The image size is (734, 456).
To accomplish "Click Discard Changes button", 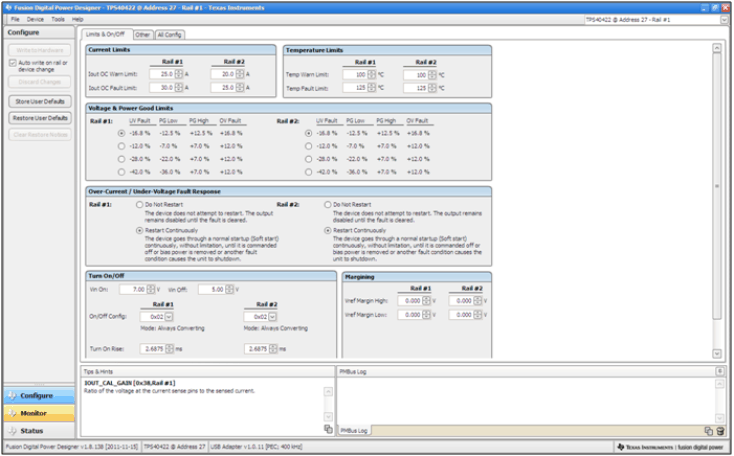I will pos(40,82).
